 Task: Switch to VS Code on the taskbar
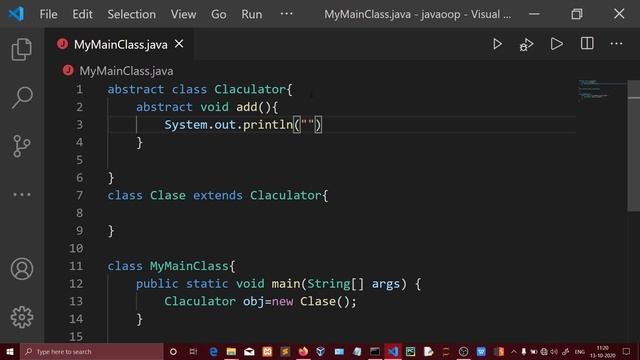coord(393,351)
